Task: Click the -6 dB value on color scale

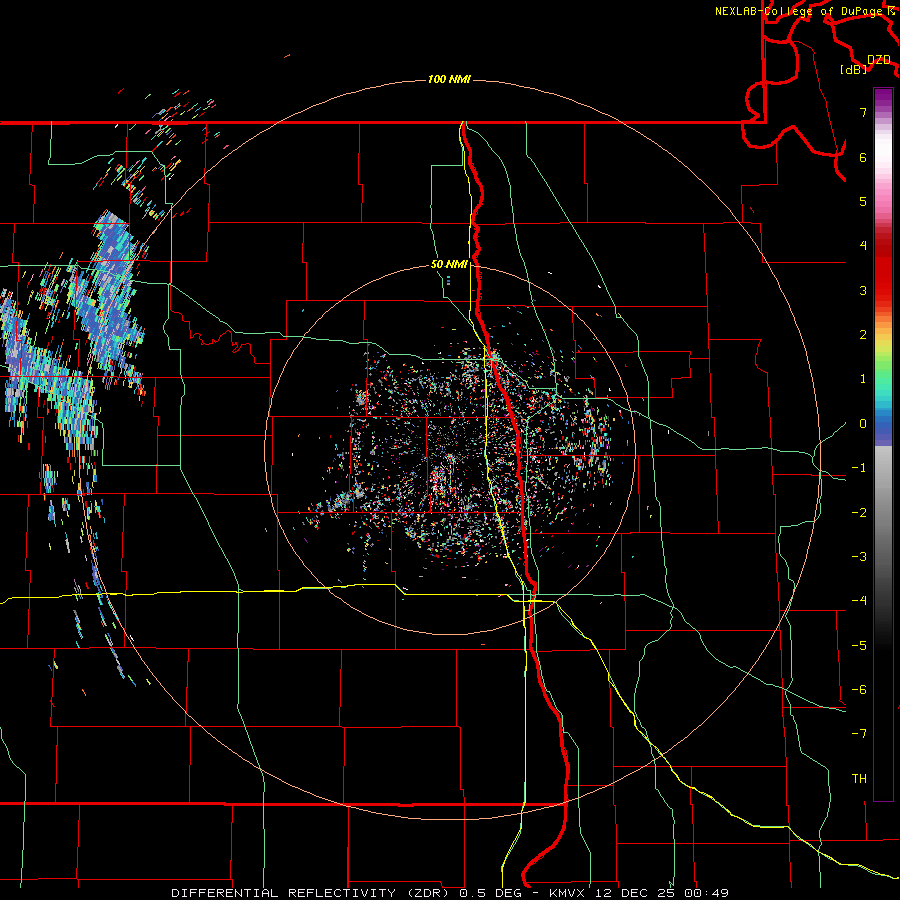Action: [859, 690]
